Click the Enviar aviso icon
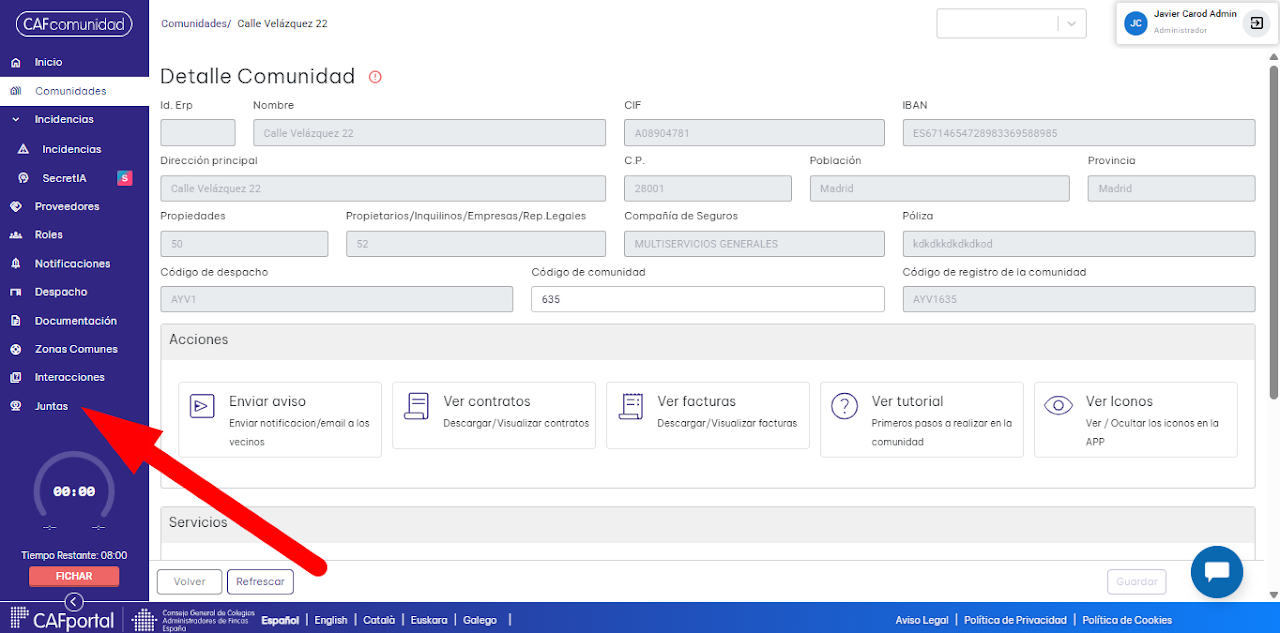Image resolution: width=1280 pixels, height=633 pixels. coord(203,405)
